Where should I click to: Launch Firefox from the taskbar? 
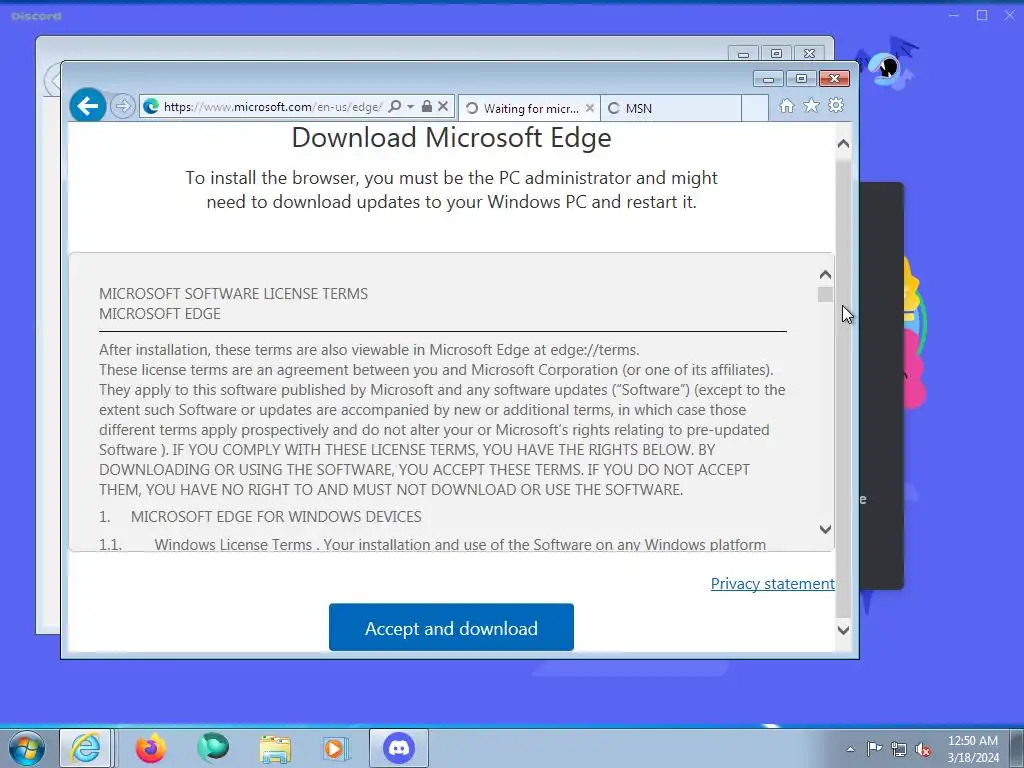point(150,748)
